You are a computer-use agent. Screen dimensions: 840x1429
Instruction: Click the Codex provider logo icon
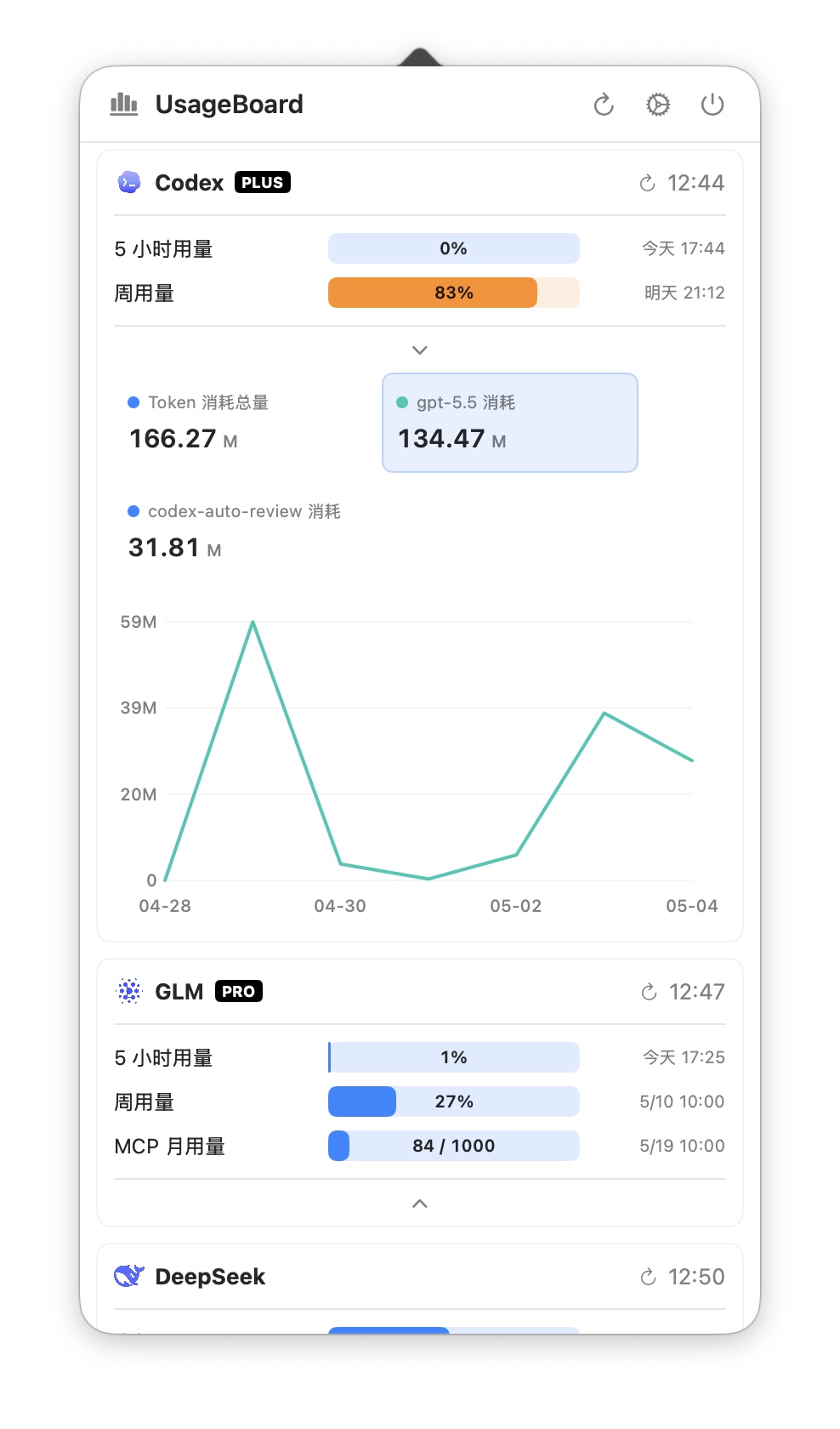[x=129, y=182]
